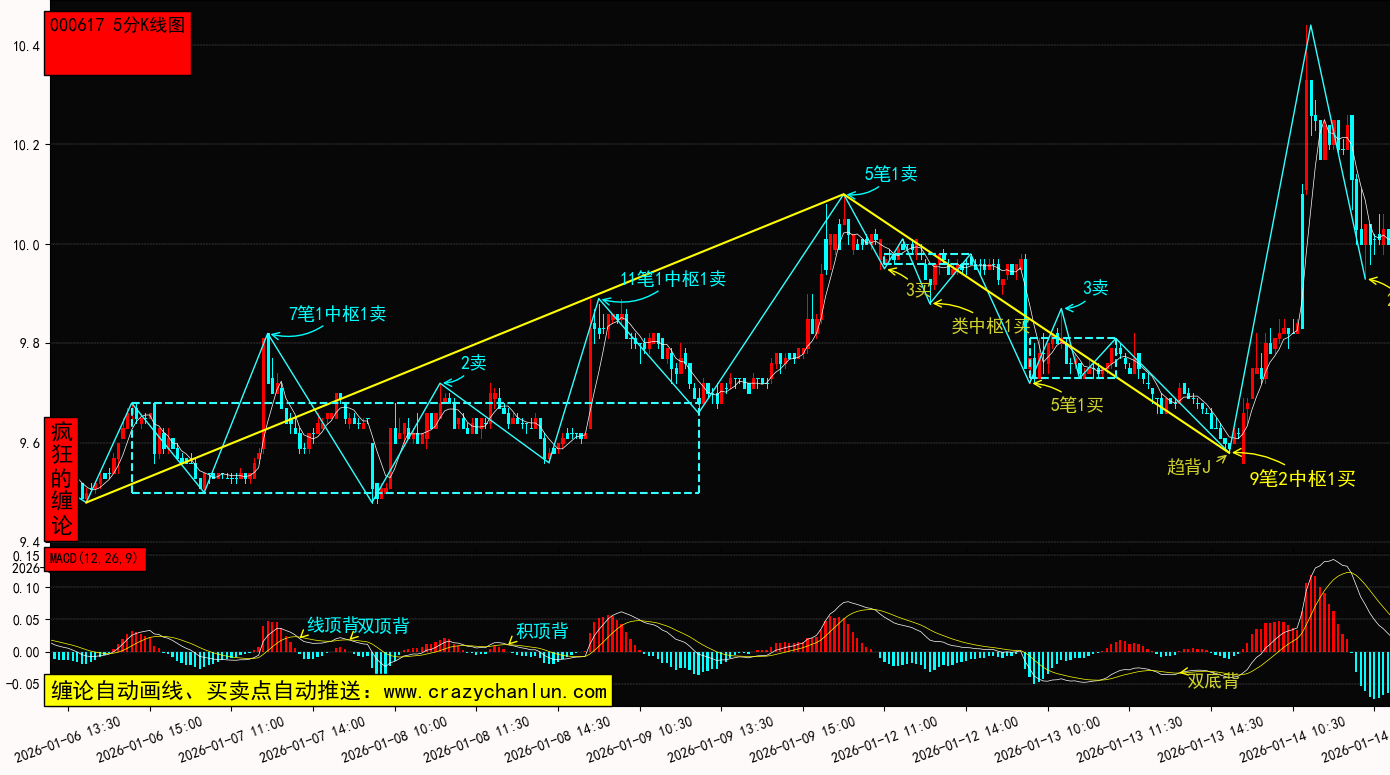Click the 10.4 price axis label
1390x775 pixels.
coord(26,47)
